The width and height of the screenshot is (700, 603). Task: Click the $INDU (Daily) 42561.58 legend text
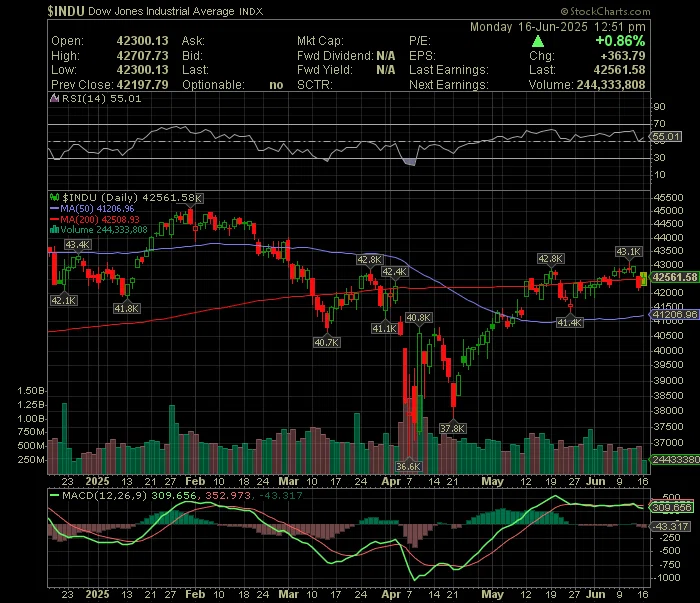133,198
